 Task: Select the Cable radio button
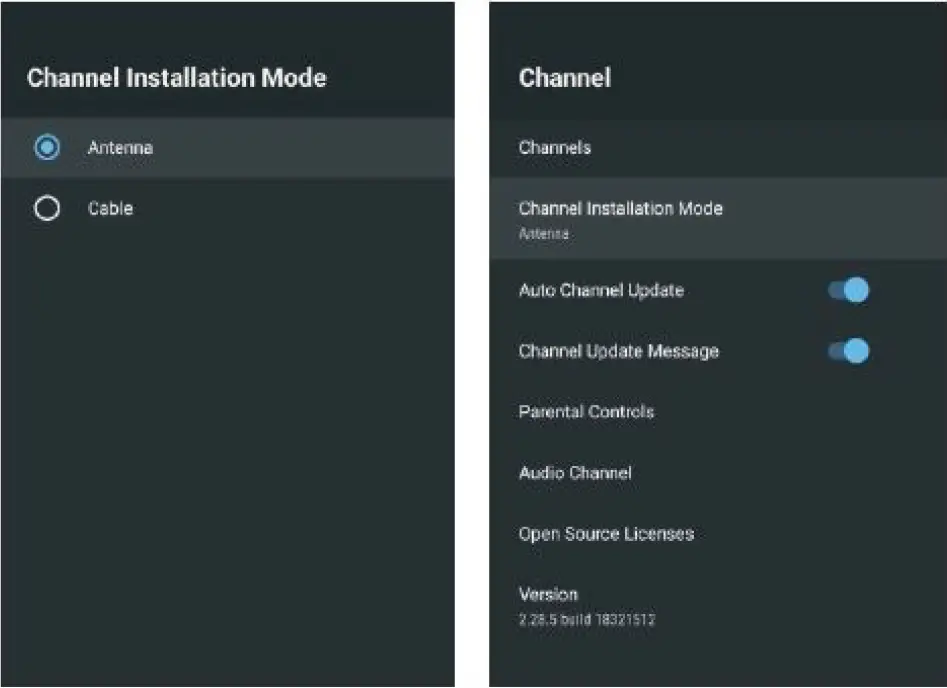pos(46,209)
